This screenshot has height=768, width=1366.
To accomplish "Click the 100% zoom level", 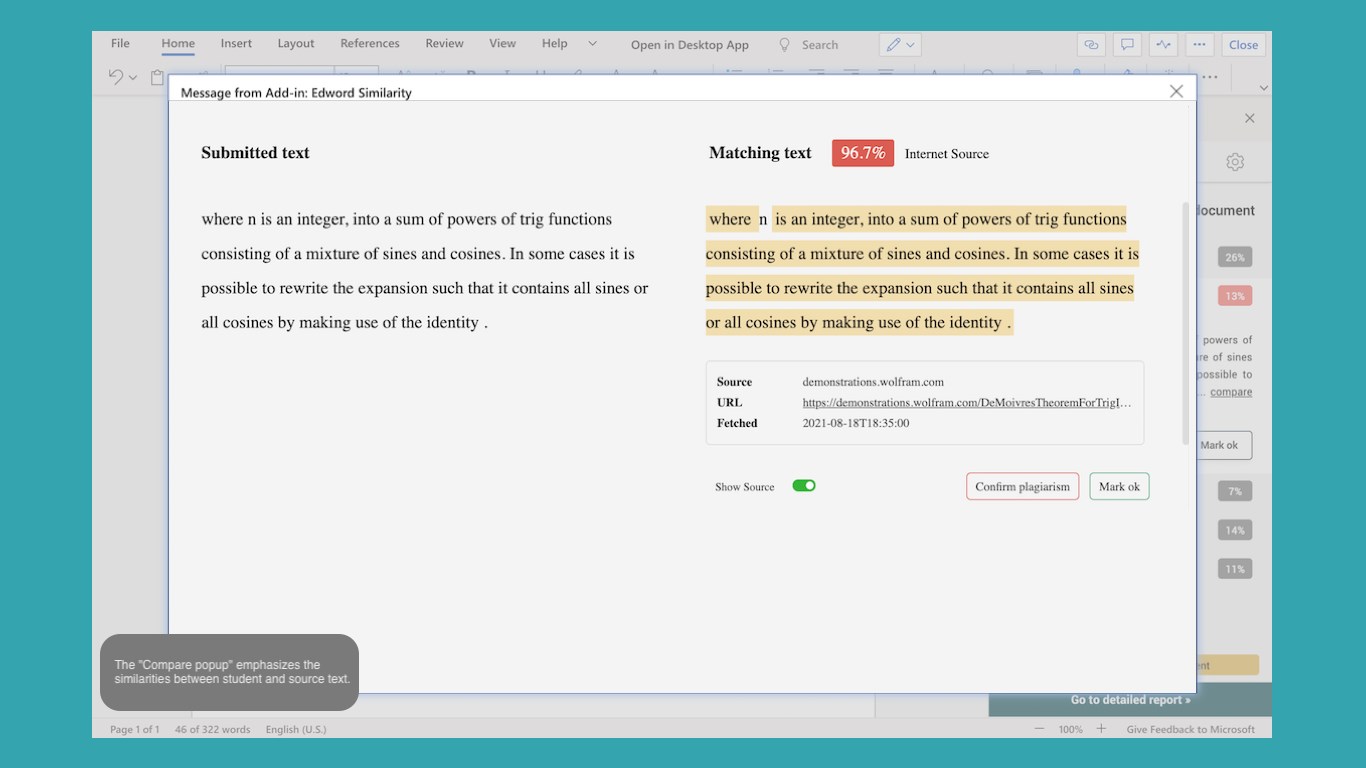I will [1070, 730].
